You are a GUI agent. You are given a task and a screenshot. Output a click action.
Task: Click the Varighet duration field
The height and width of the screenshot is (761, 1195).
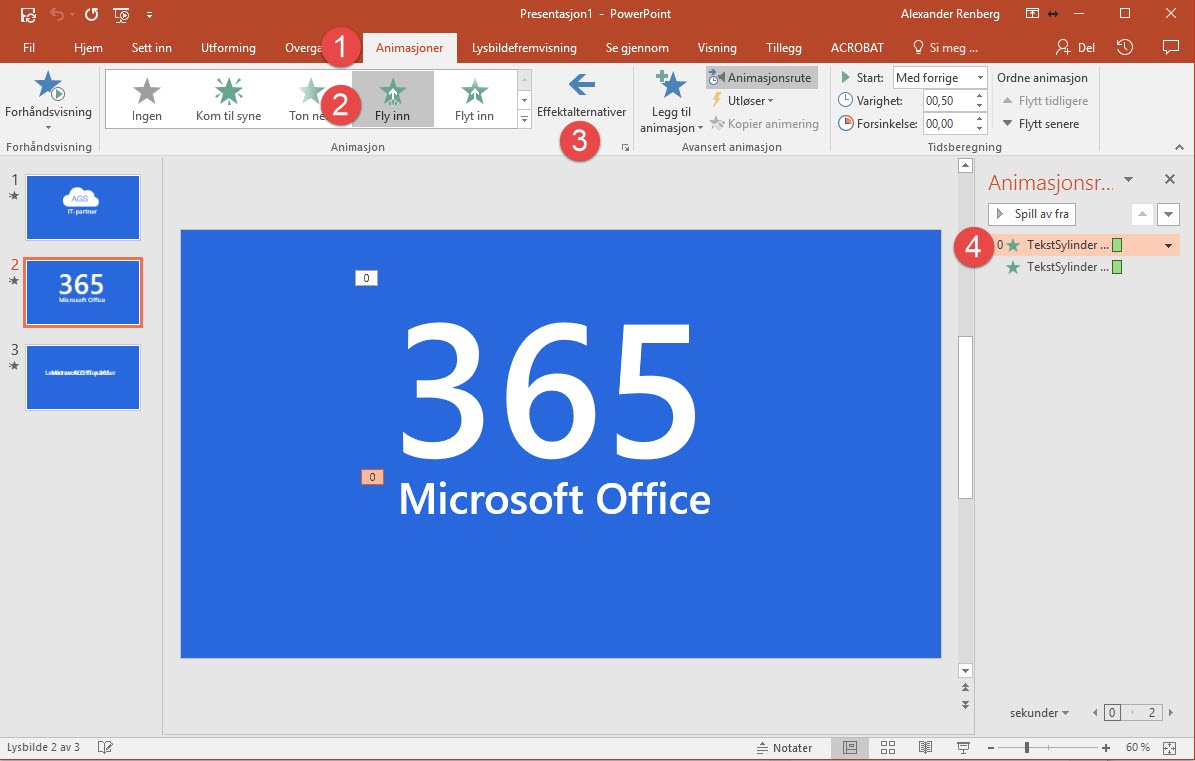(948, 101)
